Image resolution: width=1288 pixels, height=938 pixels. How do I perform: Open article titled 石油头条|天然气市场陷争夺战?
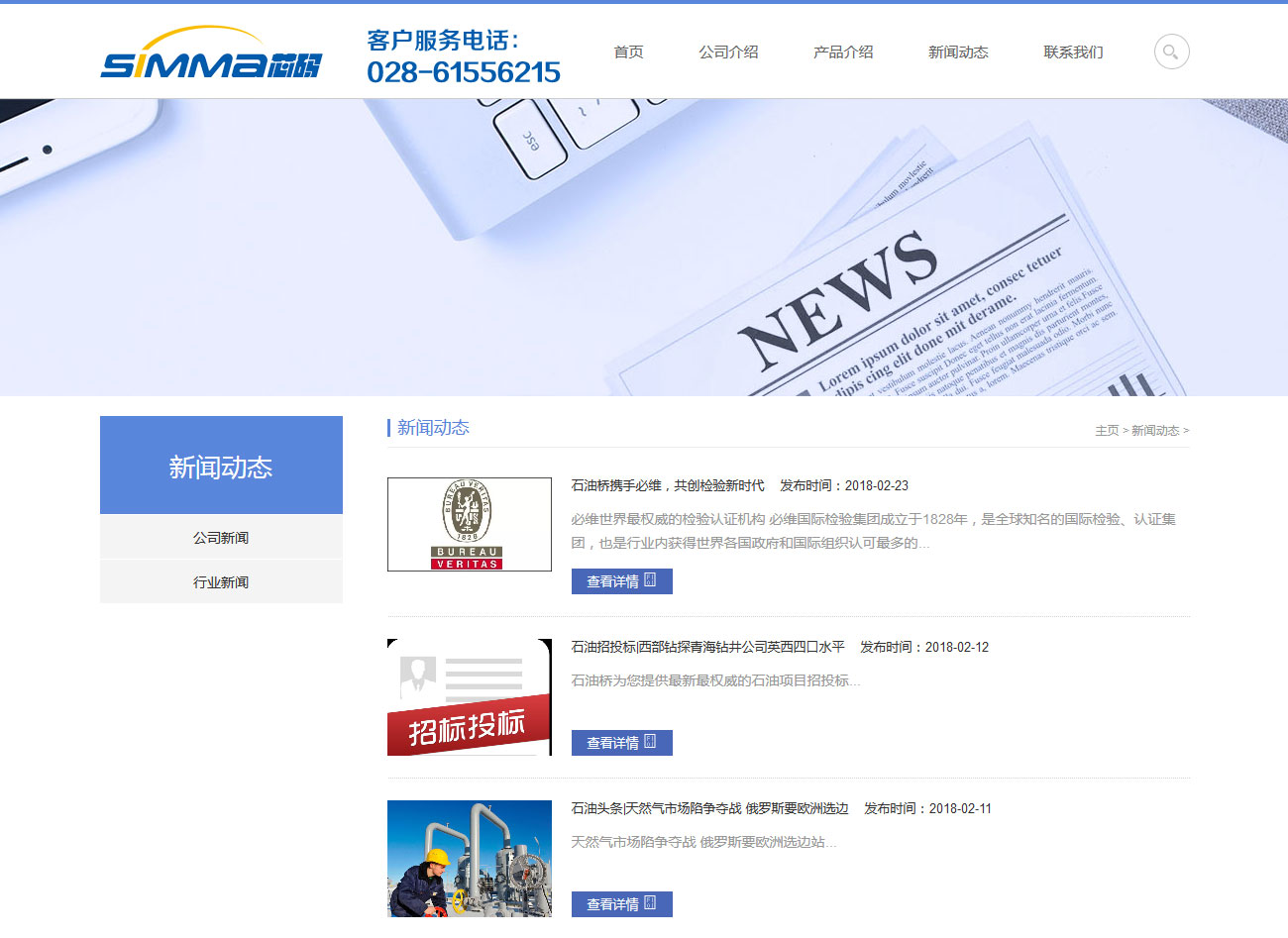pos(709,808)
